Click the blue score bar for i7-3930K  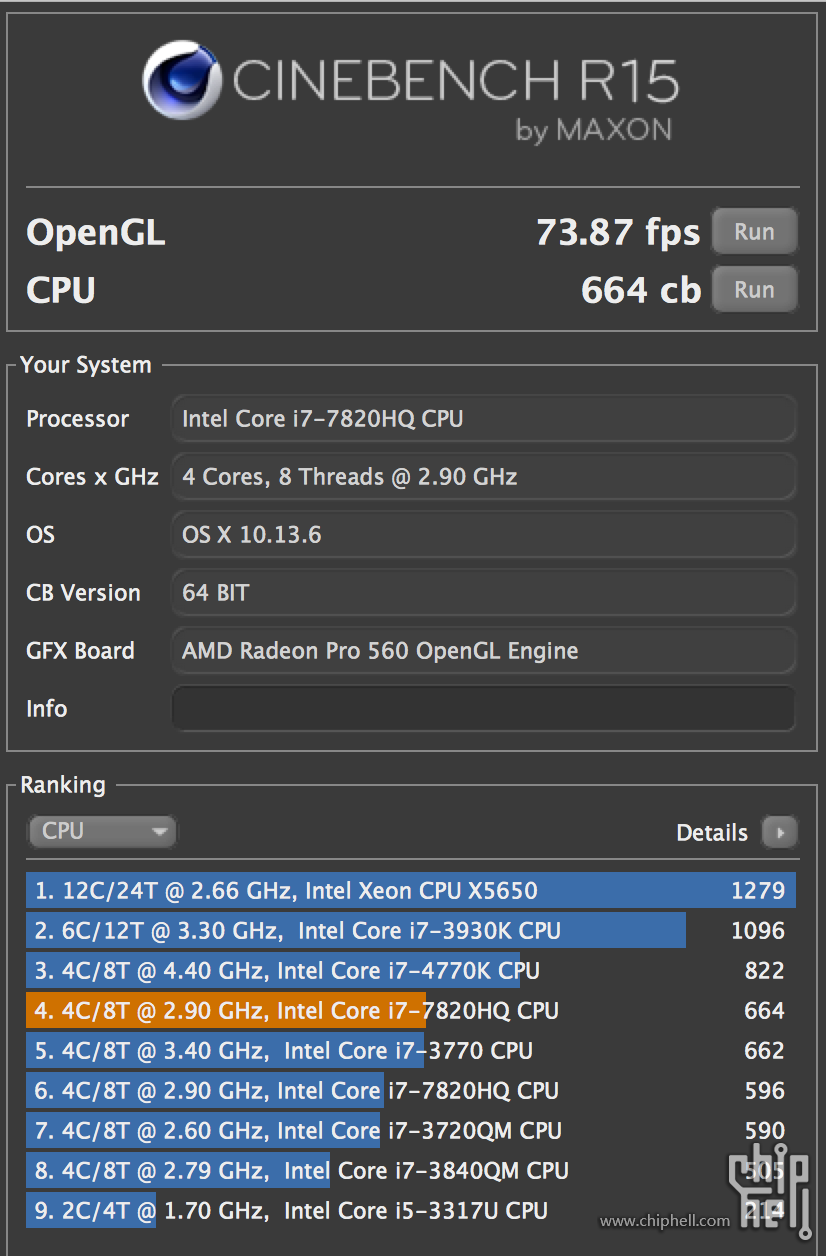[x=350, y=931]
